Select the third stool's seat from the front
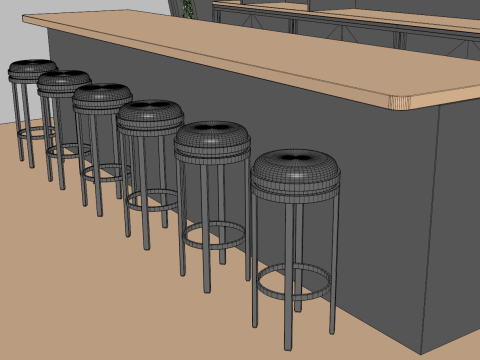 click(150, 117)
